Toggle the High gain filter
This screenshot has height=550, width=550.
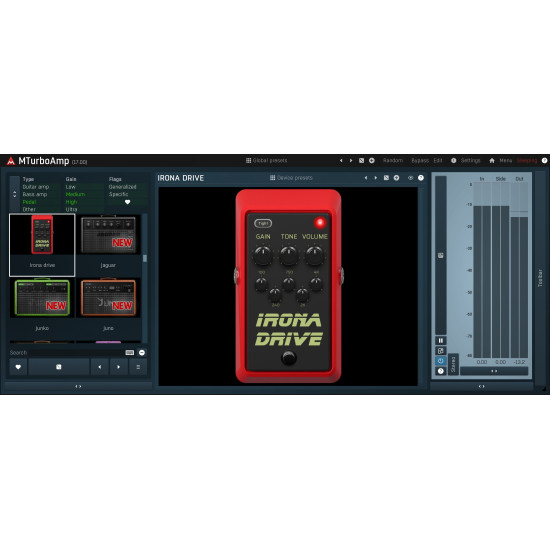pyautogui.click(x=71, y=202)
